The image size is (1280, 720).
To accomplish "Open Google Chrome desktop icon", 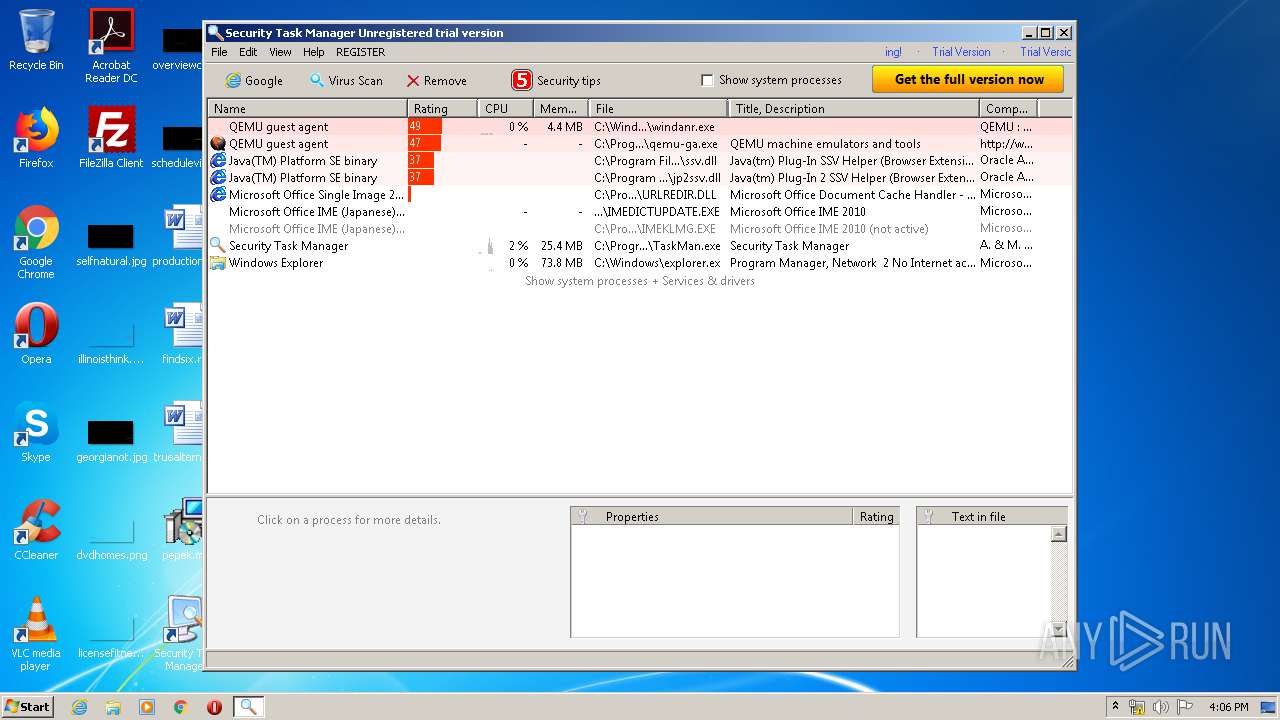I will [x=36, y=242].
